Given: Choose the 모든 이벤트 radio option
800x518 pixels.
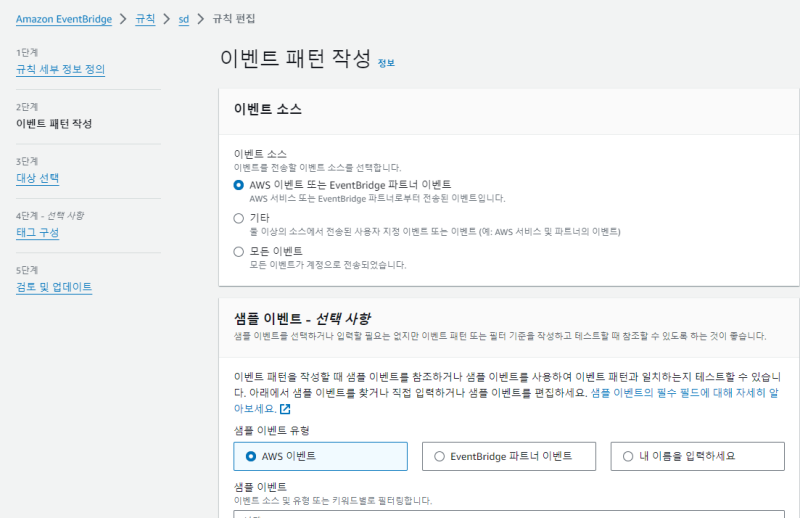Looking at the screenshot, I should pos(238,250).
